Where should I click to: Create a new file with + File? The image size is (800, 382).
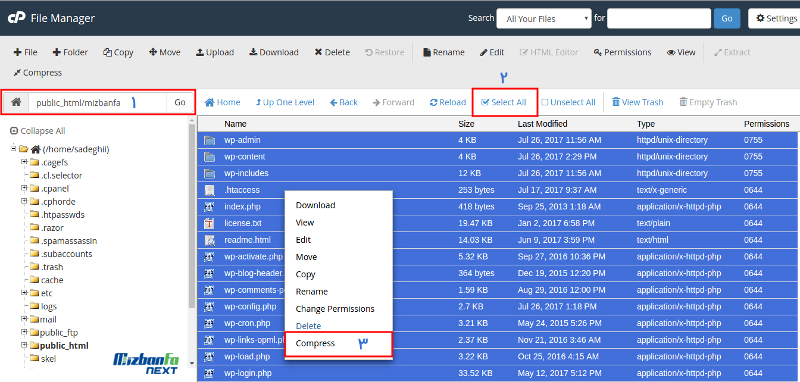25,52
